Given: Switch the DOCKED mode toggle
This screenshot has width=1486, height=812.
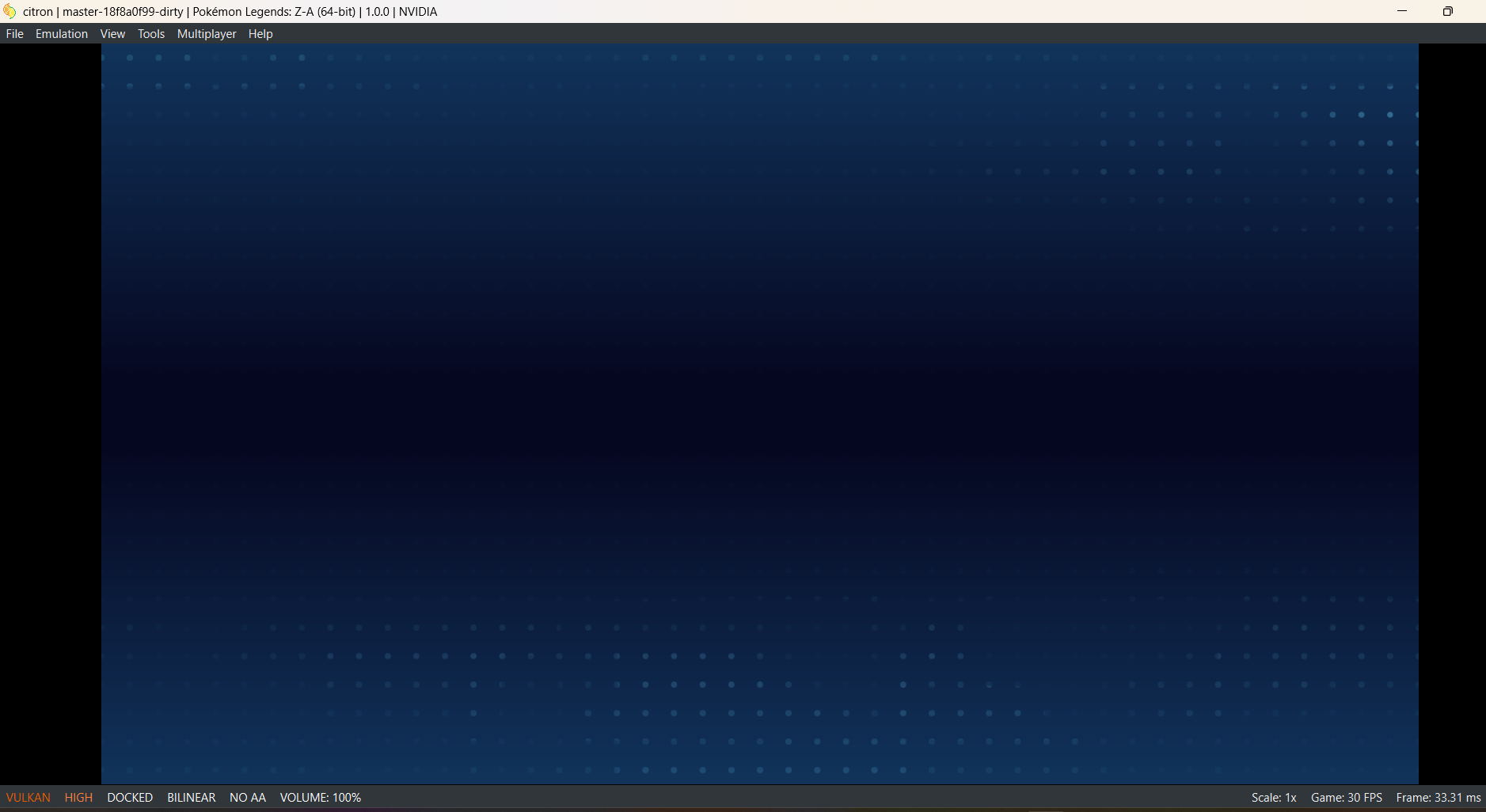Looking at the screenshot, I should [x=130, y=798].
